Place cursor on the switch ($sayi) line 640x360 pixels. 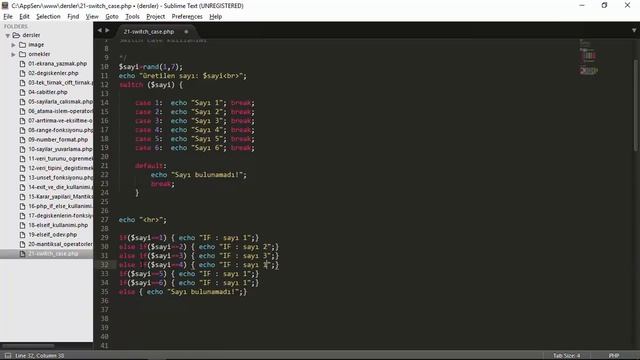tap(151, 85)
